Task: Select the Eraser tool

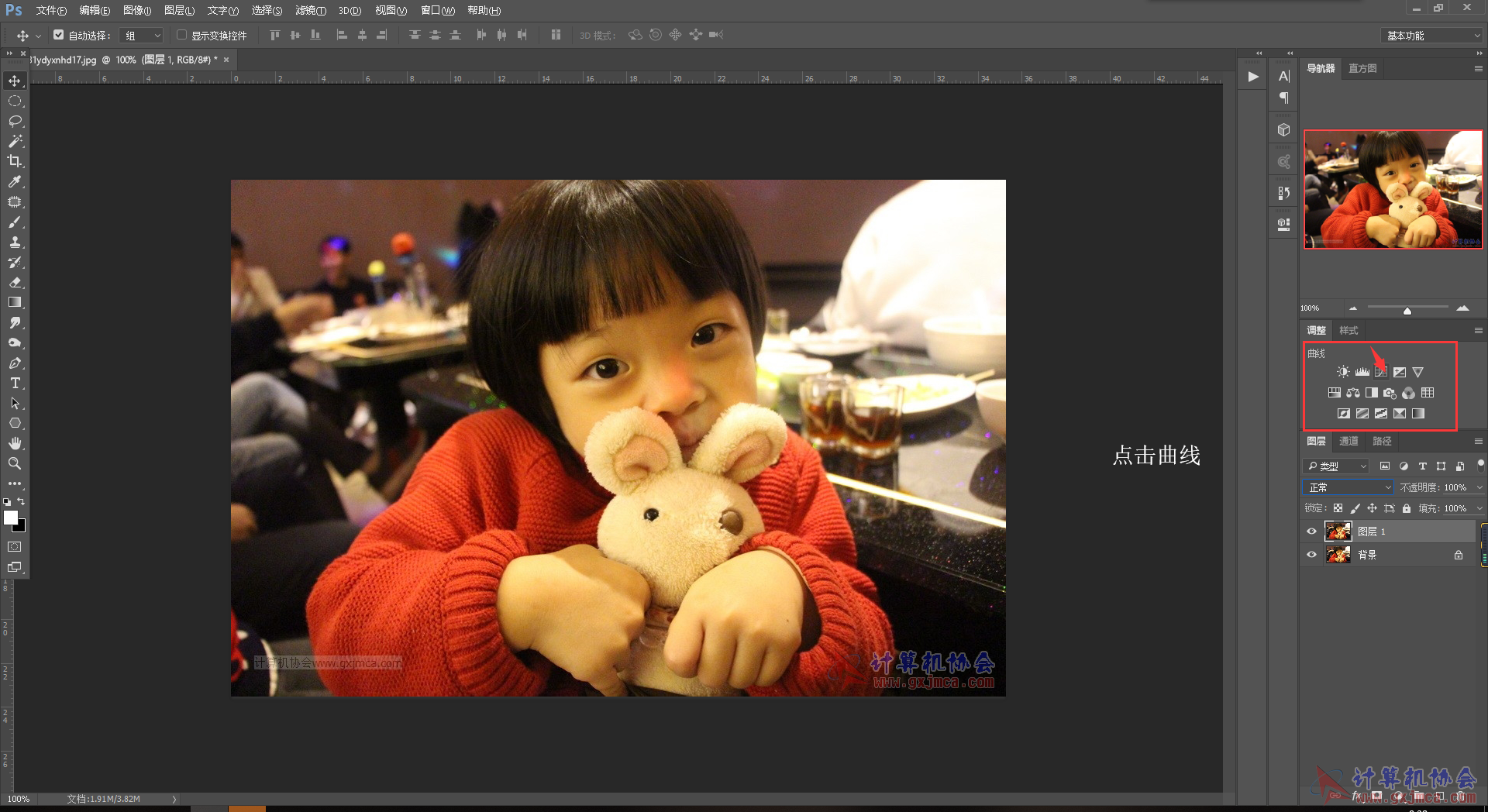Action: pos(15,282)
